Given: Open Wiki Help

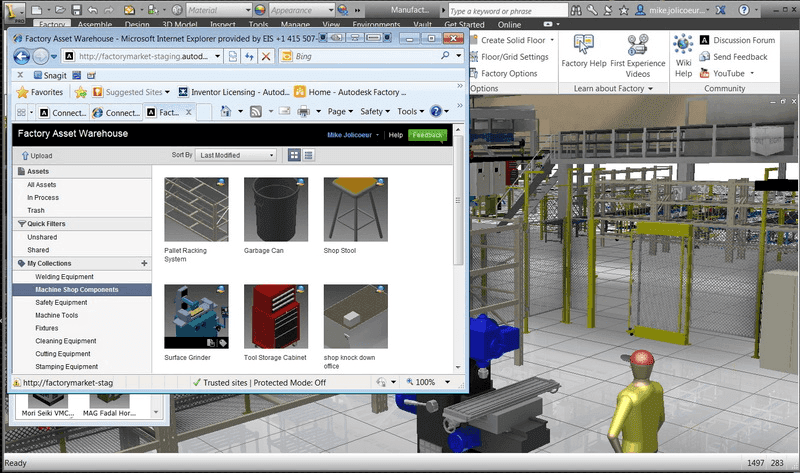Looking at the screenshot, I should pos(683,56).
